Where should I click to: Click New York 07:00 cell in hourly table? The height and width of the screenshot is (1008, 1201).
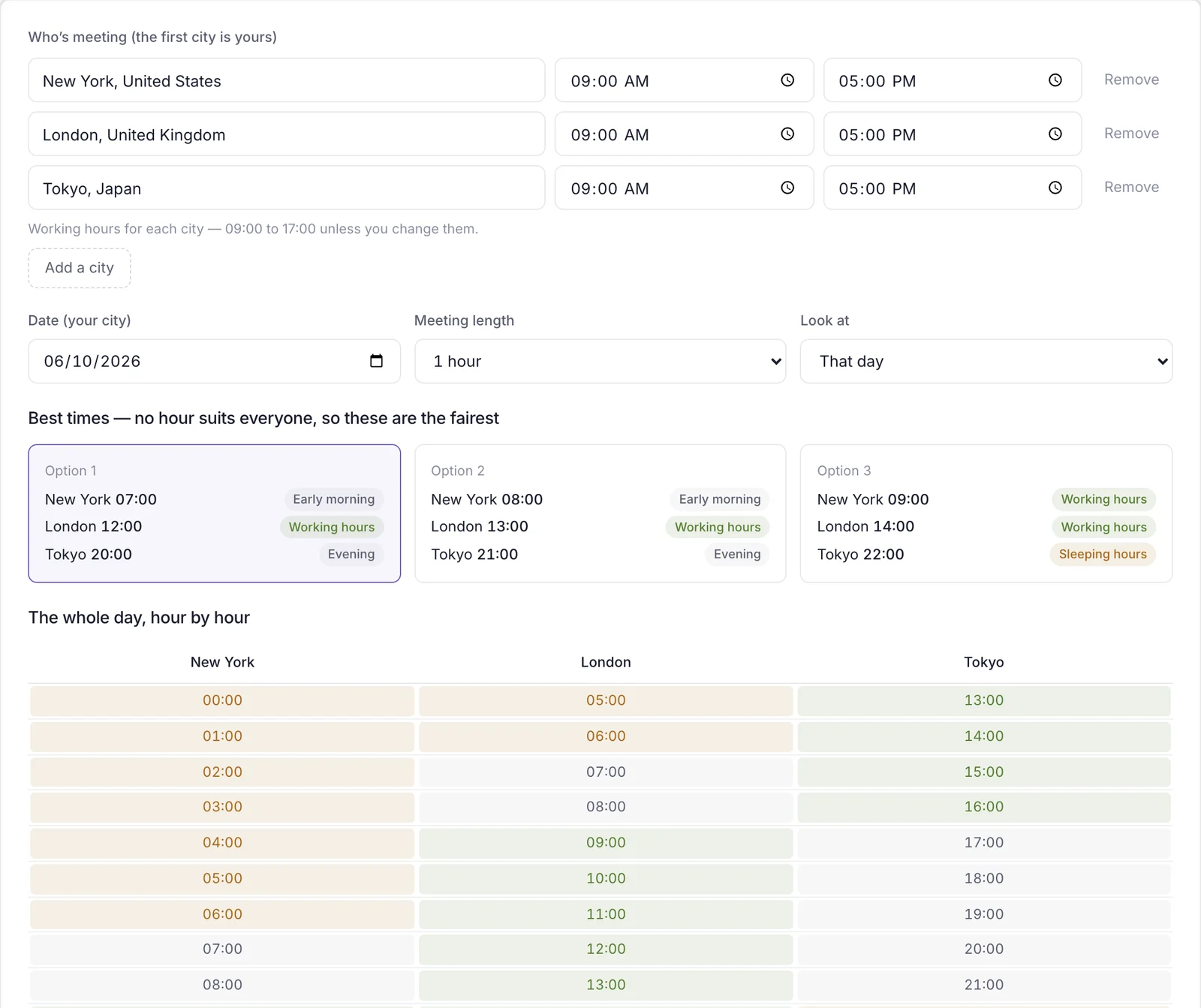[x=222, y=949]
